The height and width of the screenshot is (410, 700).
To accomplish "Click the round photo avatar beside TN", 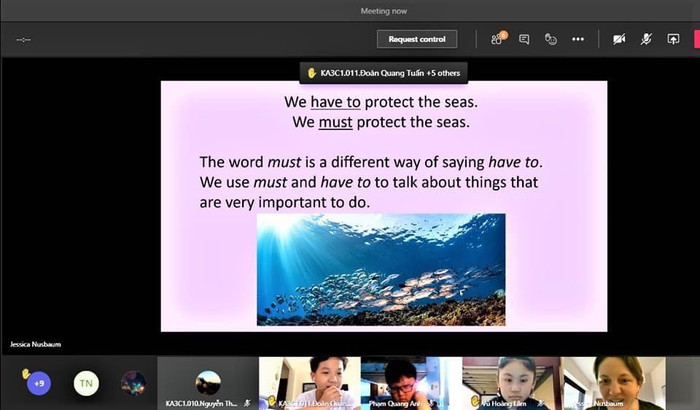I will 133,383.
